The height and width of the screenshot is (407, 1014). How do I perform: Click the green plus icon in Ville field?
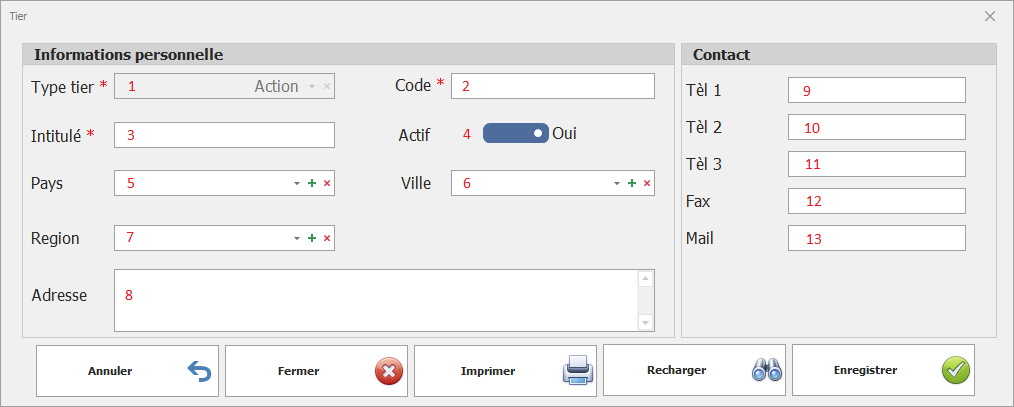click(632, 184)
